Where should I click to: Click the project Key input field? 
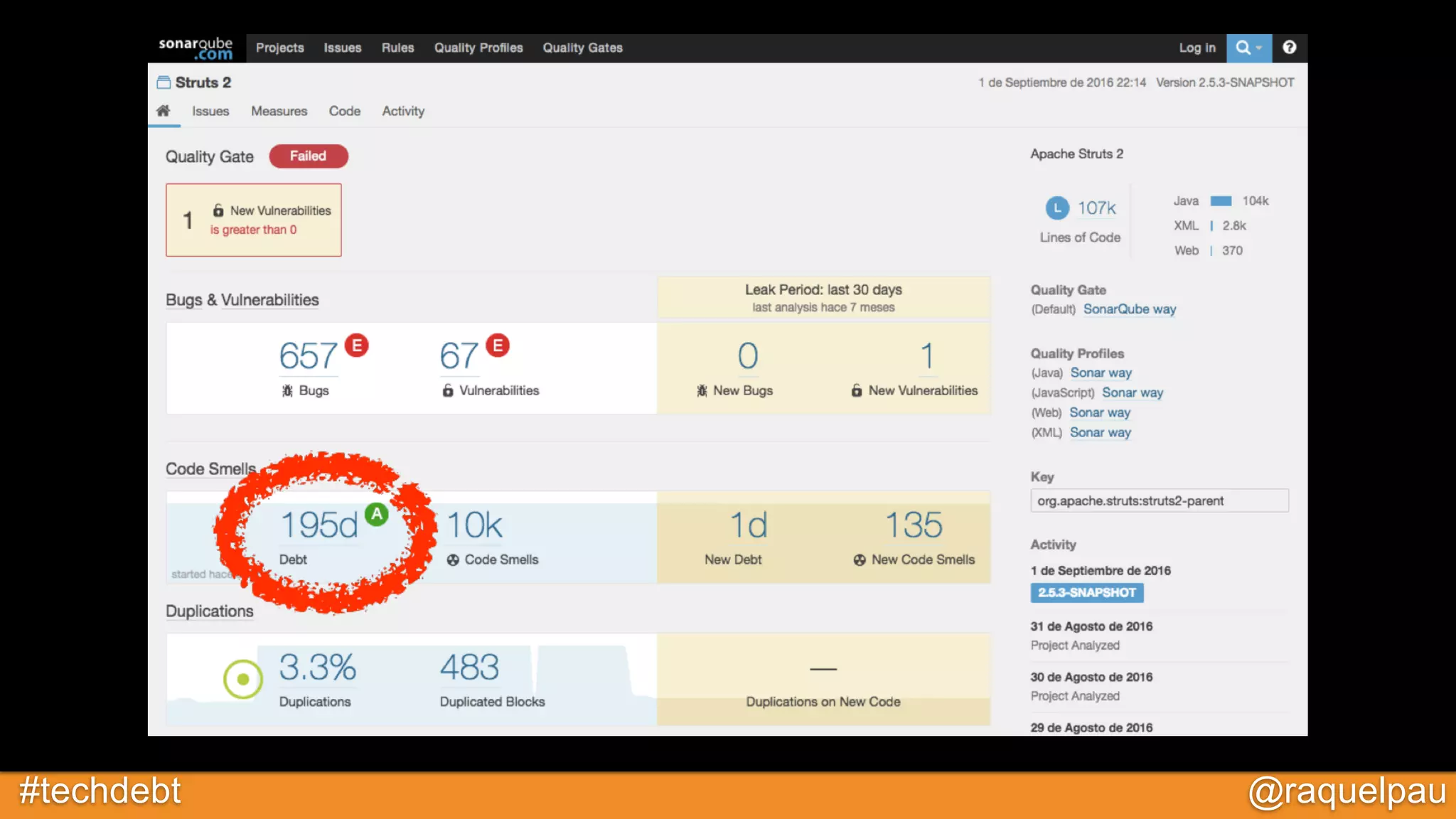pyautogui.click(x=1159, y=500)
